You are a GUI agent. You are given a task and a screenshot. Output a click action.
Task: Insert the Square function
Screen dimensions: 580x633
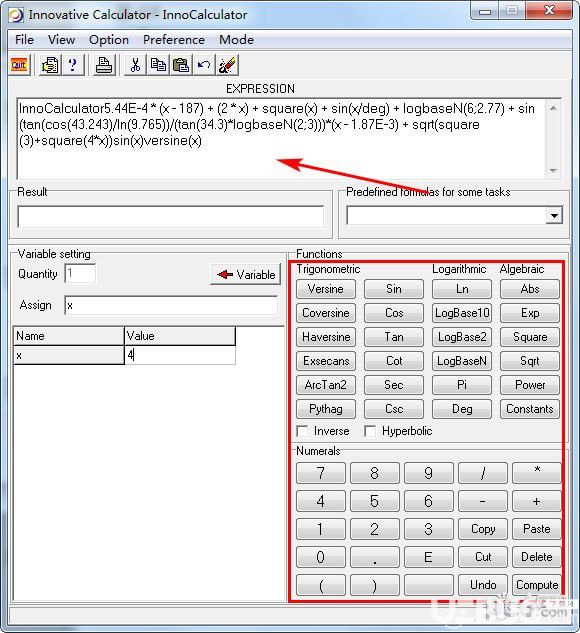pos(530,337)
